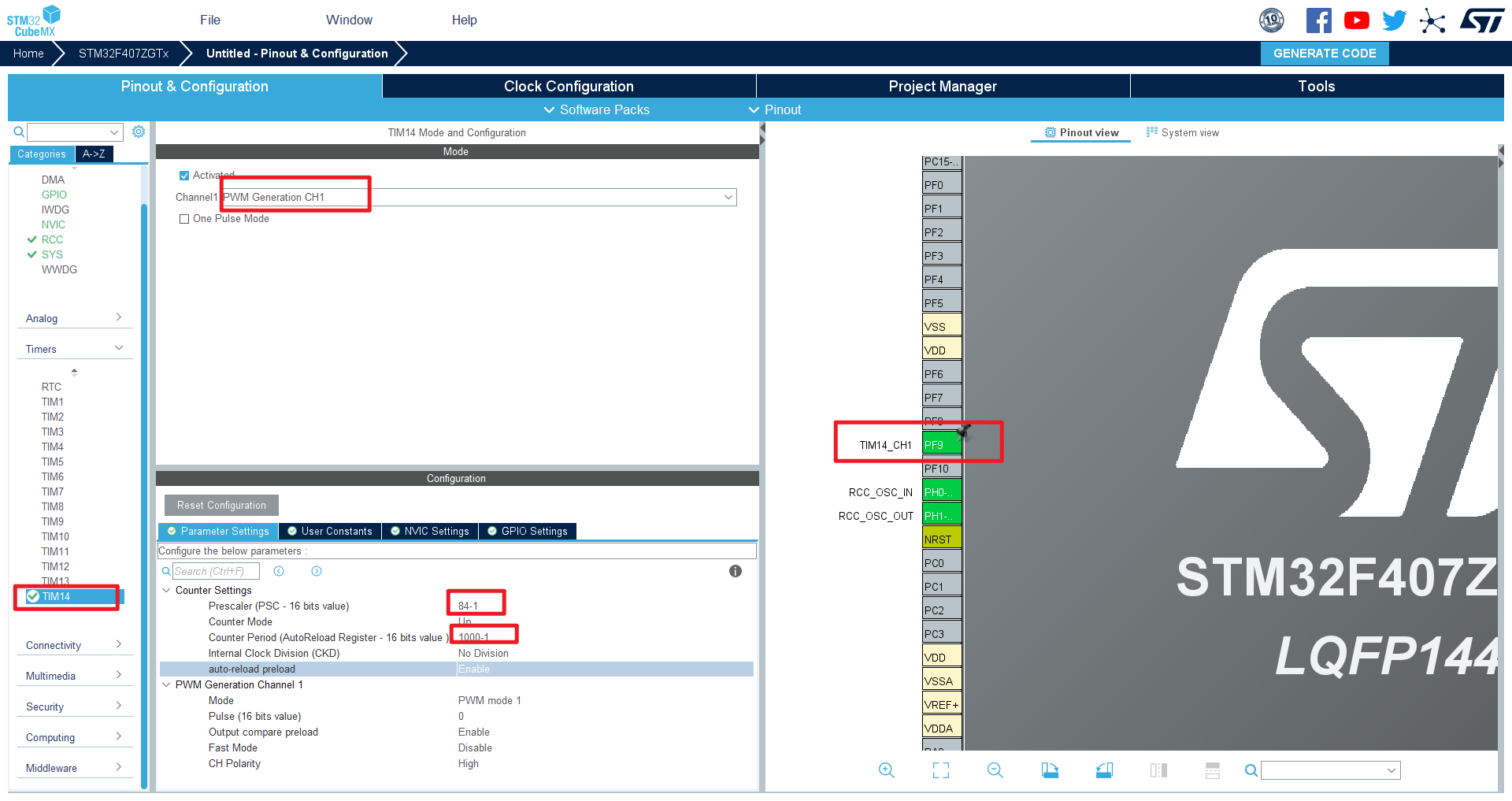Uncheck the Activated checkbox

tap(184, 176)
